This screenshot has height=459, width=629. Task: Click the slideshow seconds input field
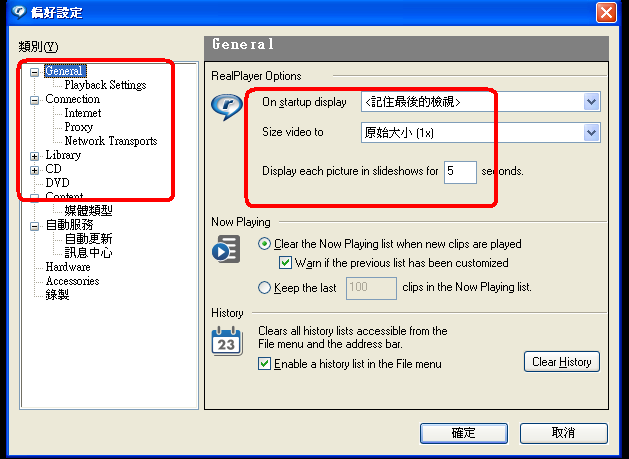click(x=460, y=172)
